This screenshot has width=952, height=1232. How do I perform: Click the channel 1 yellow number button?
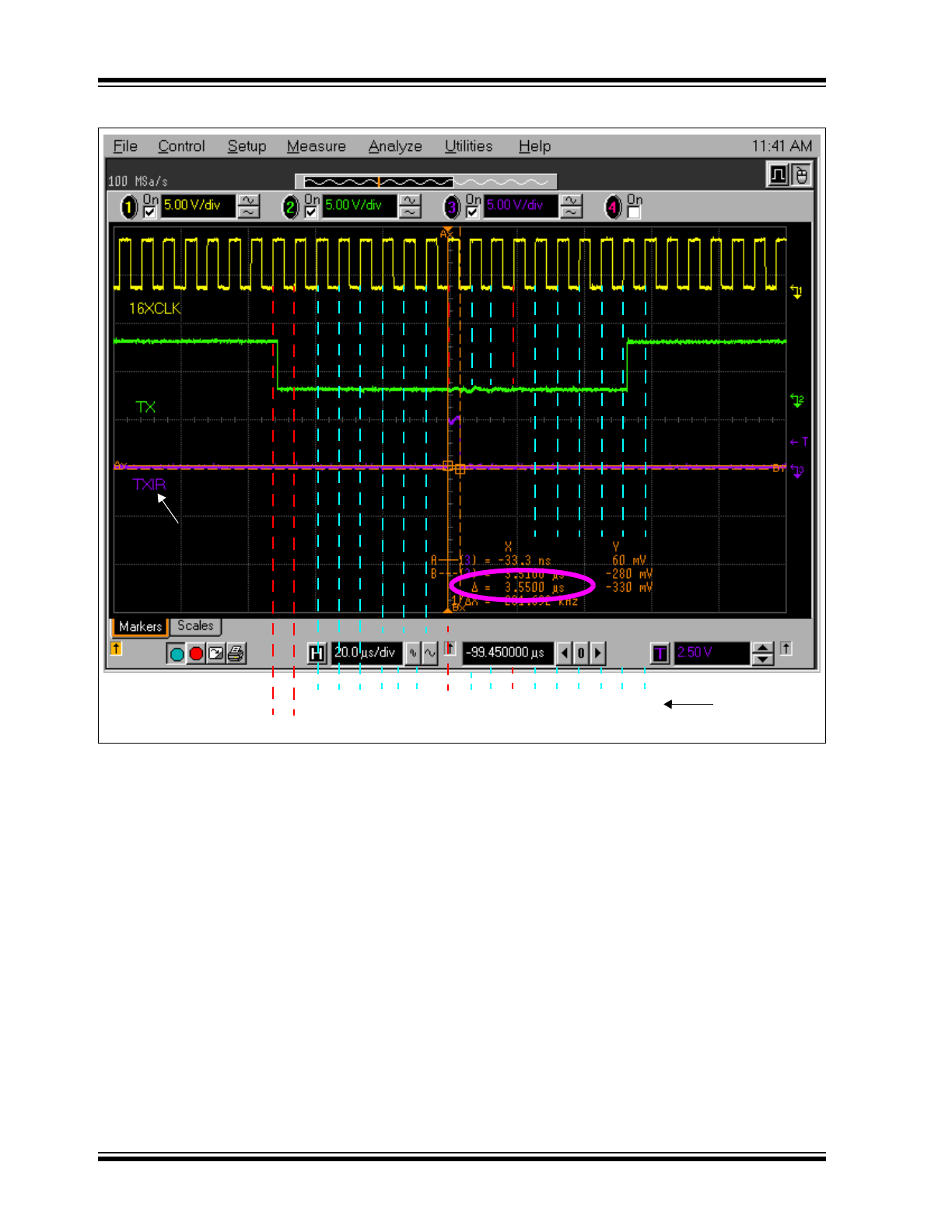click(128, 207)
